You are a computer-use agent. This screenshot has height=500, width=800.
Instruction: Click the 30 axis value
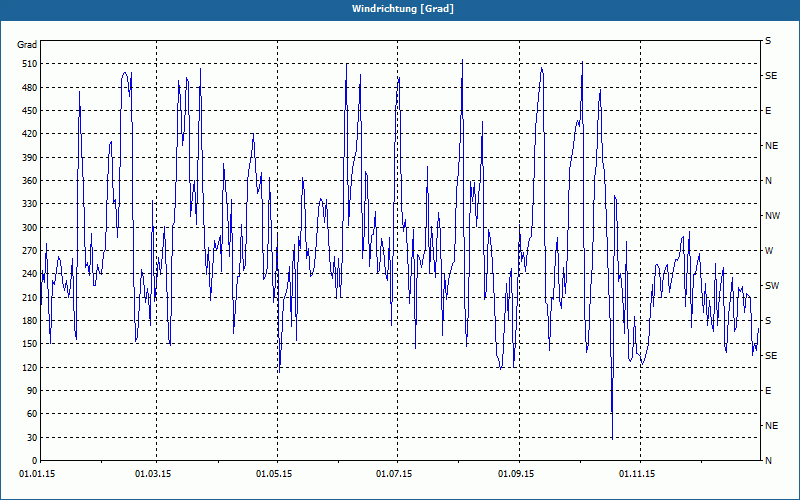tap(32, 438)
